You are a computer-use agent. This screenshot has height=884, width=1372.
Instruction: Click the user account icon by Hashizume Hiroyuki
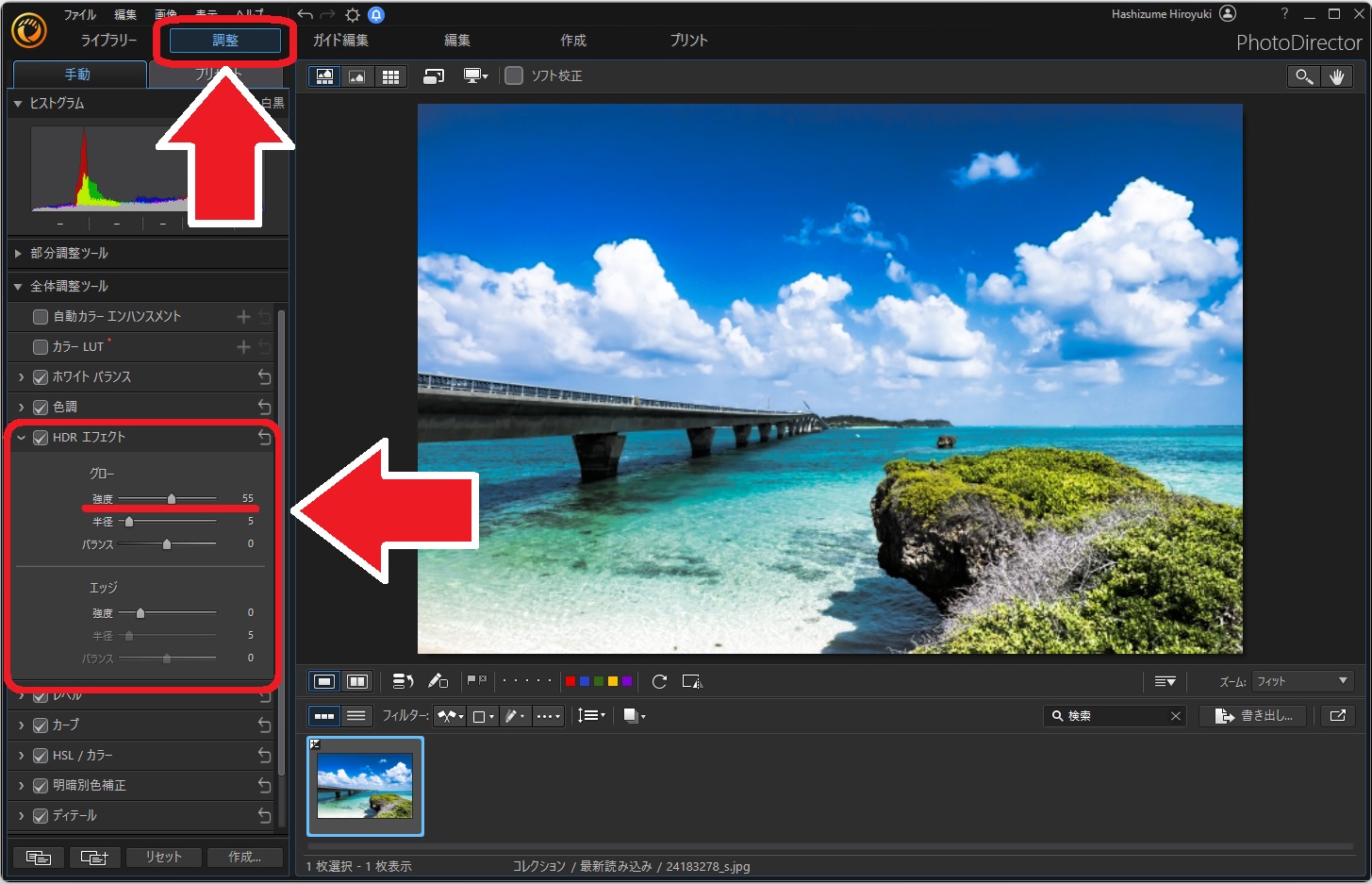coord(1227,13)
